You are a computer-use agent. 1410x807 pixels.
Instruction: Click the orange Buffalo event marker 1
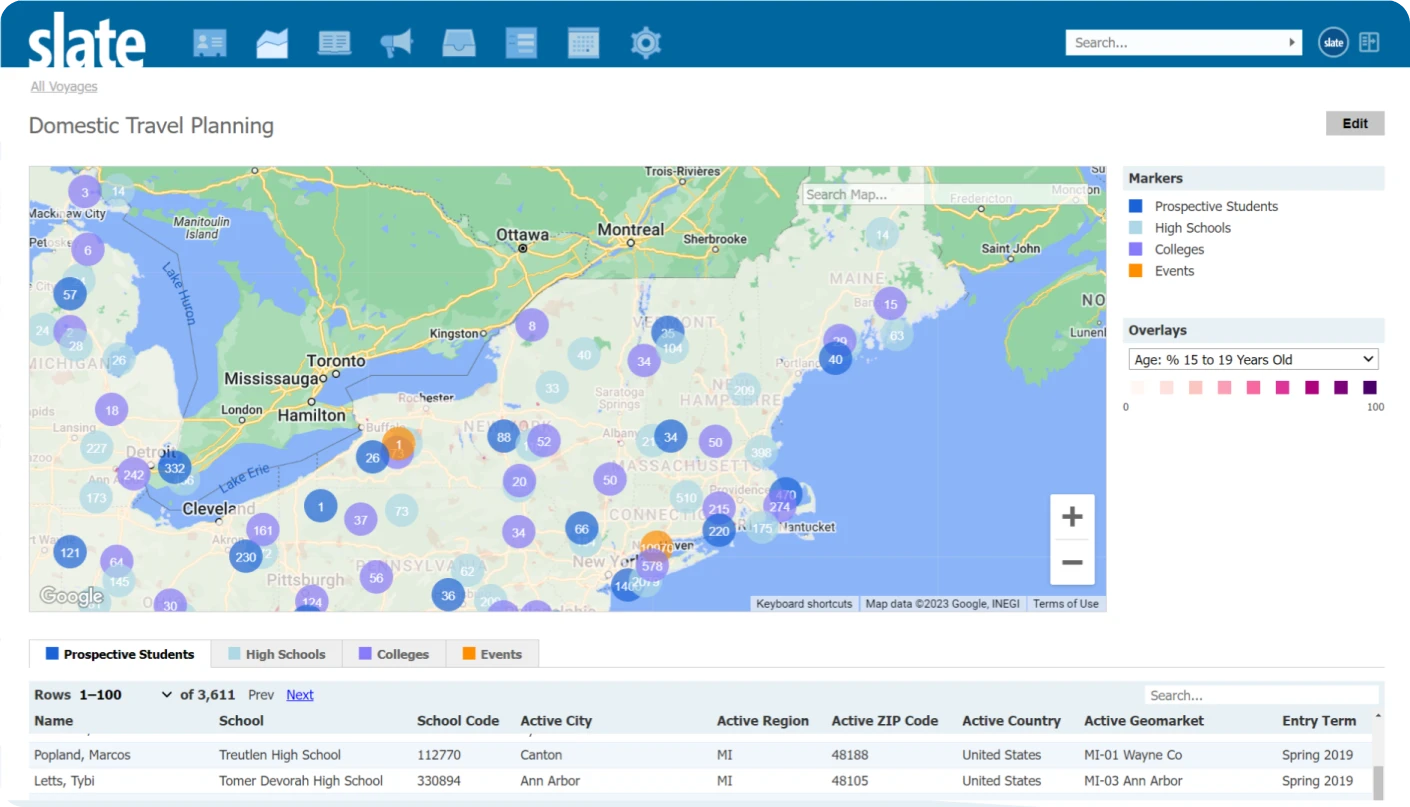[398, 444]
